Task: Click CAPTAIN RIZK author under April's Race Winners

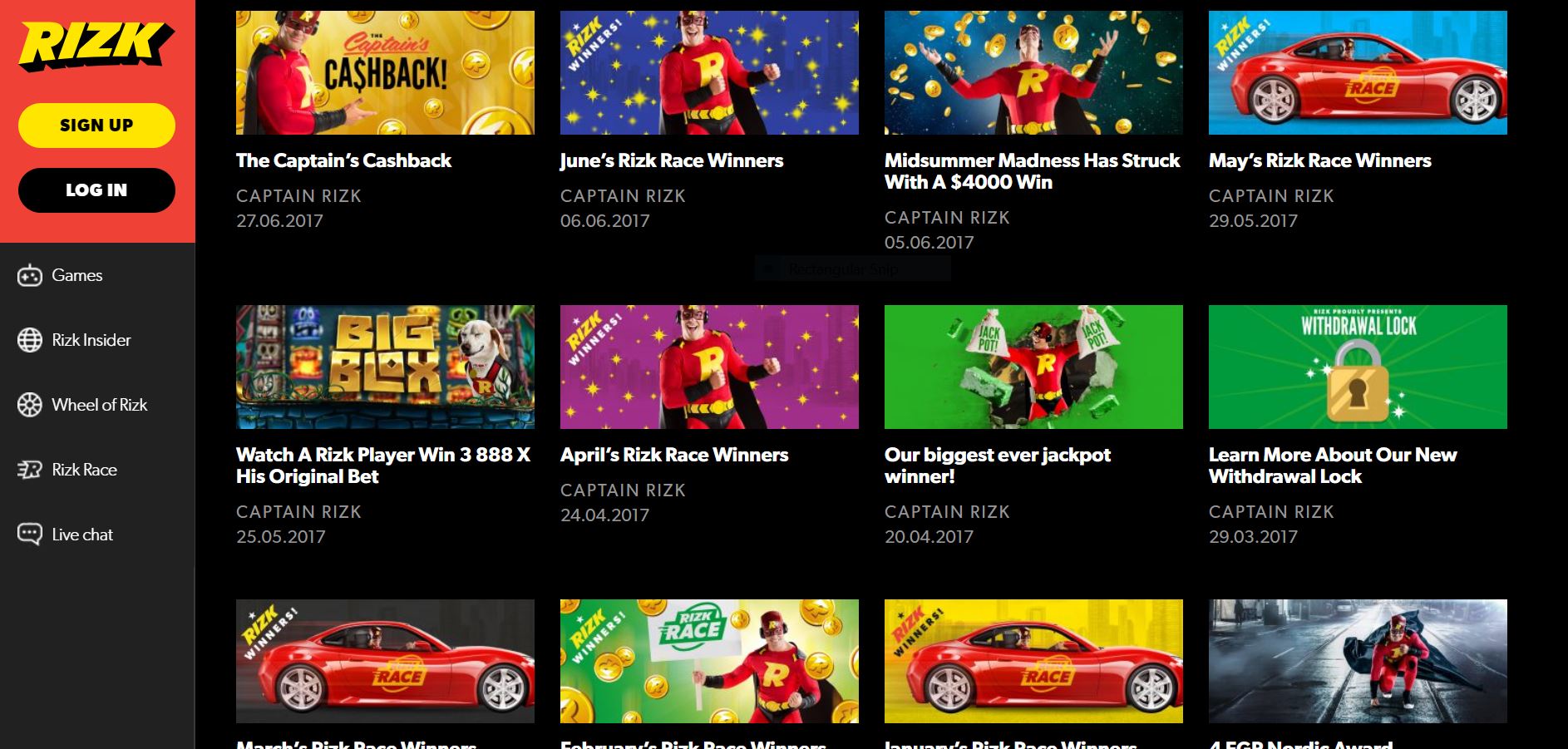Action: [x=623, y=490]
